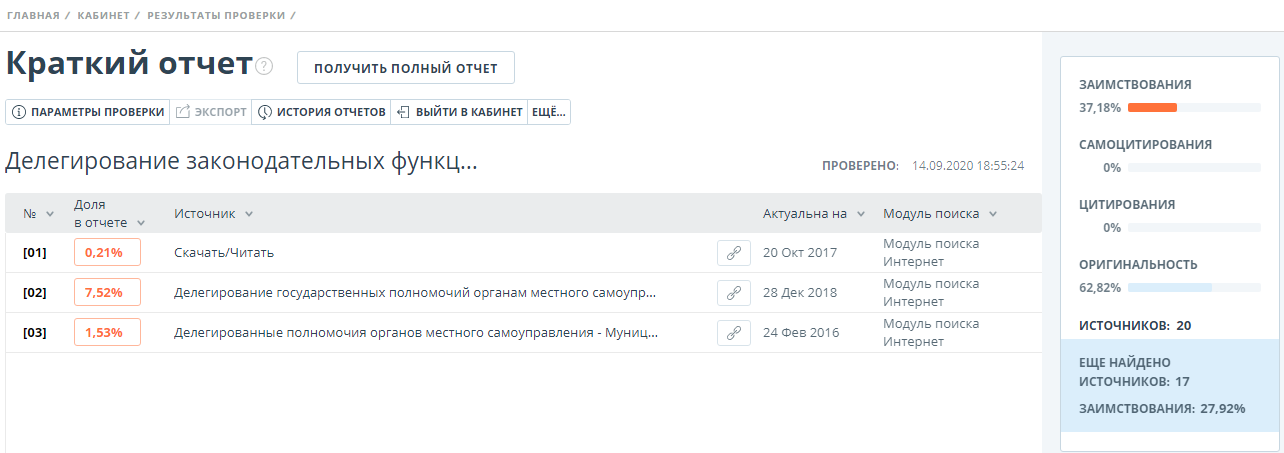Open Модуль поиска column filter
1284x453 pixels.
click(992, 214)
